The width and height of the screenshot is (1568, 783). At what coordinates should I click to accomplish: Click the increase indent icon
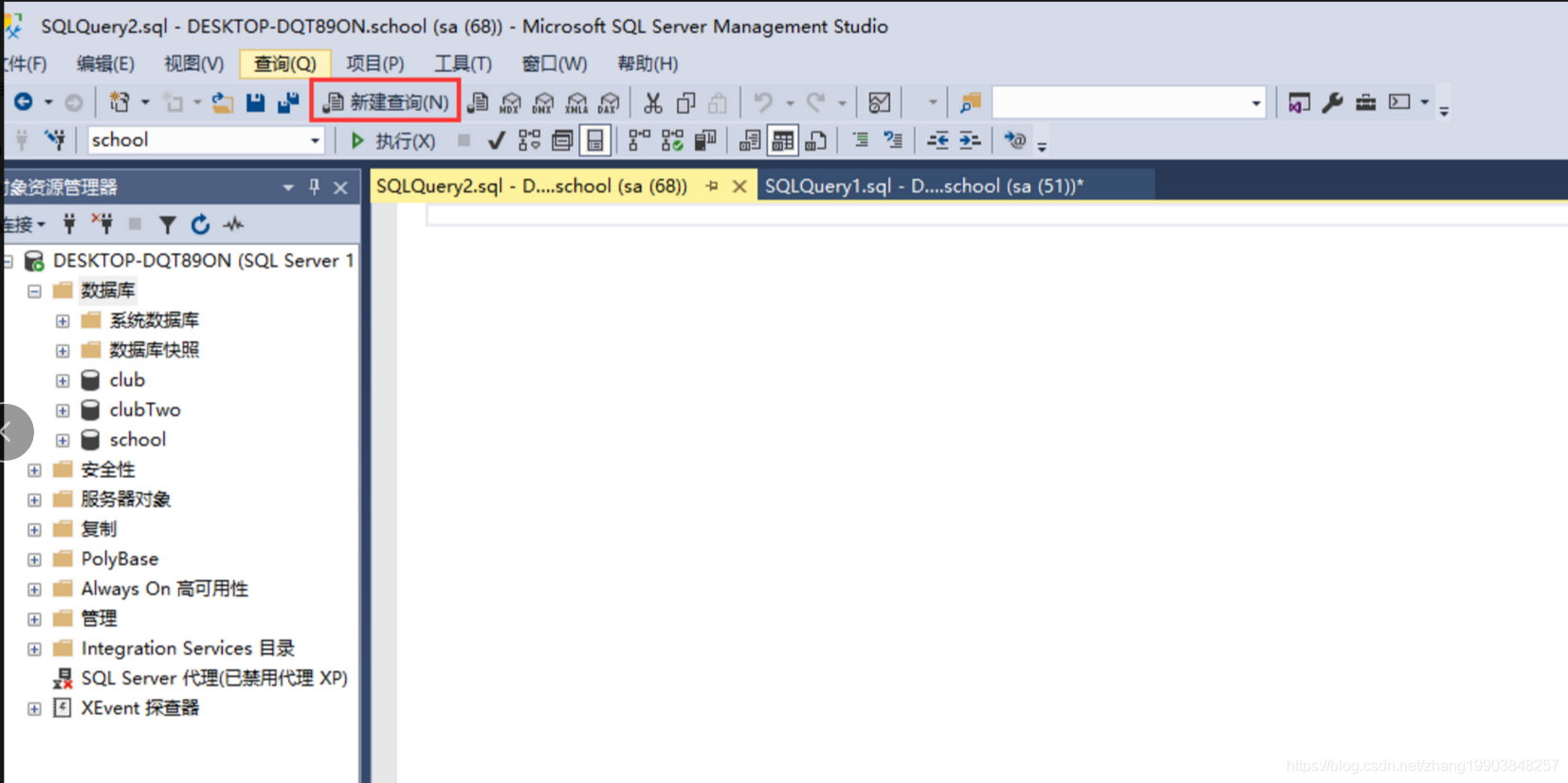[970, 140]
